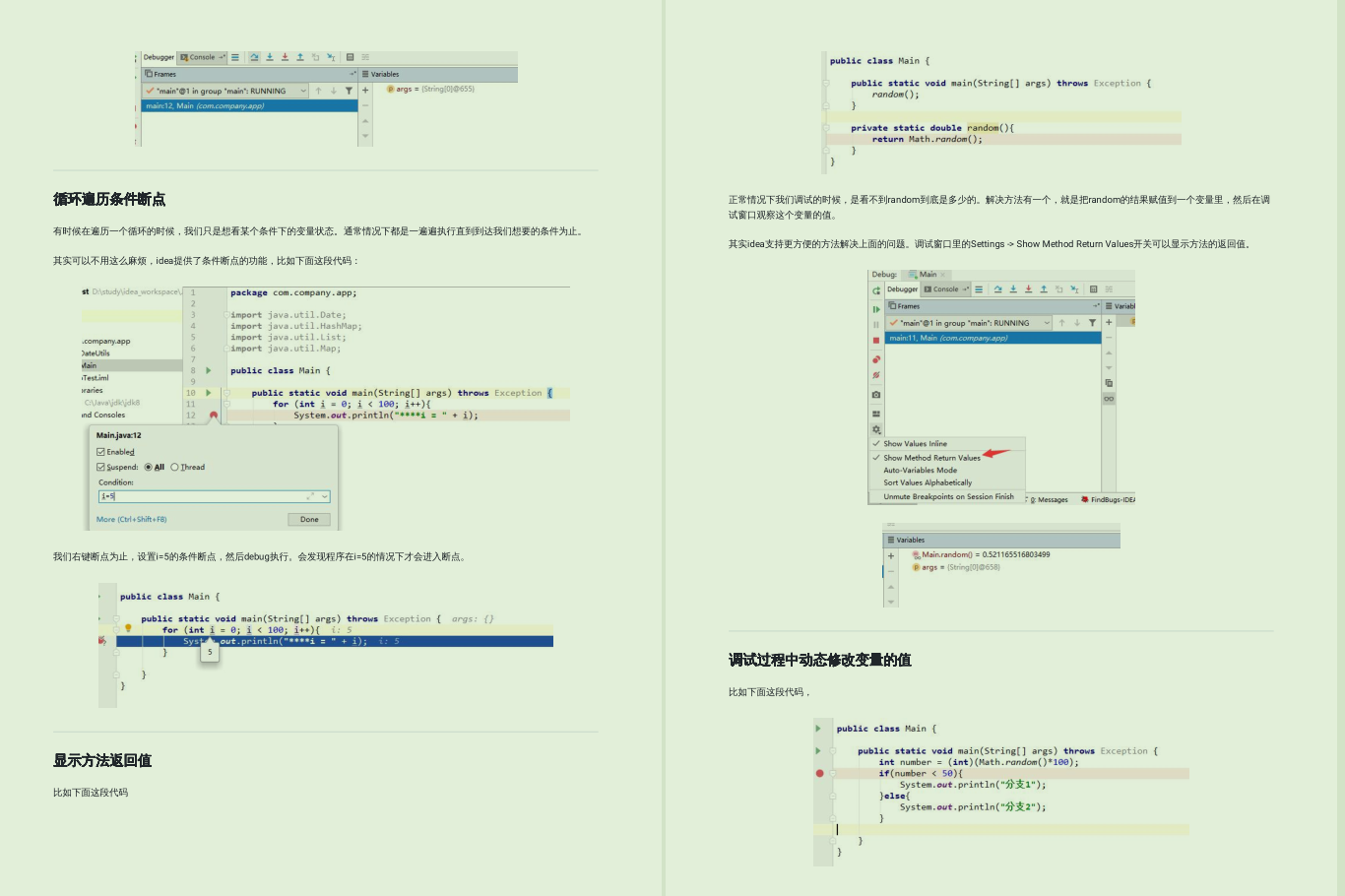Click lightbulb icon beside for loop line

pyautogui.click(x=128, y=628)
